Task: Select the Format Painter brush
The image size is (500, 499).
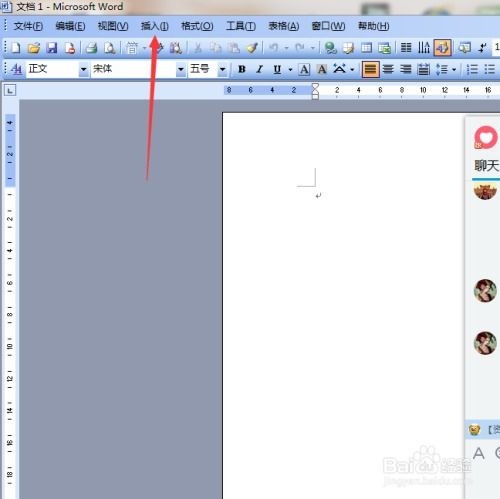Action: tap(252, 48)
